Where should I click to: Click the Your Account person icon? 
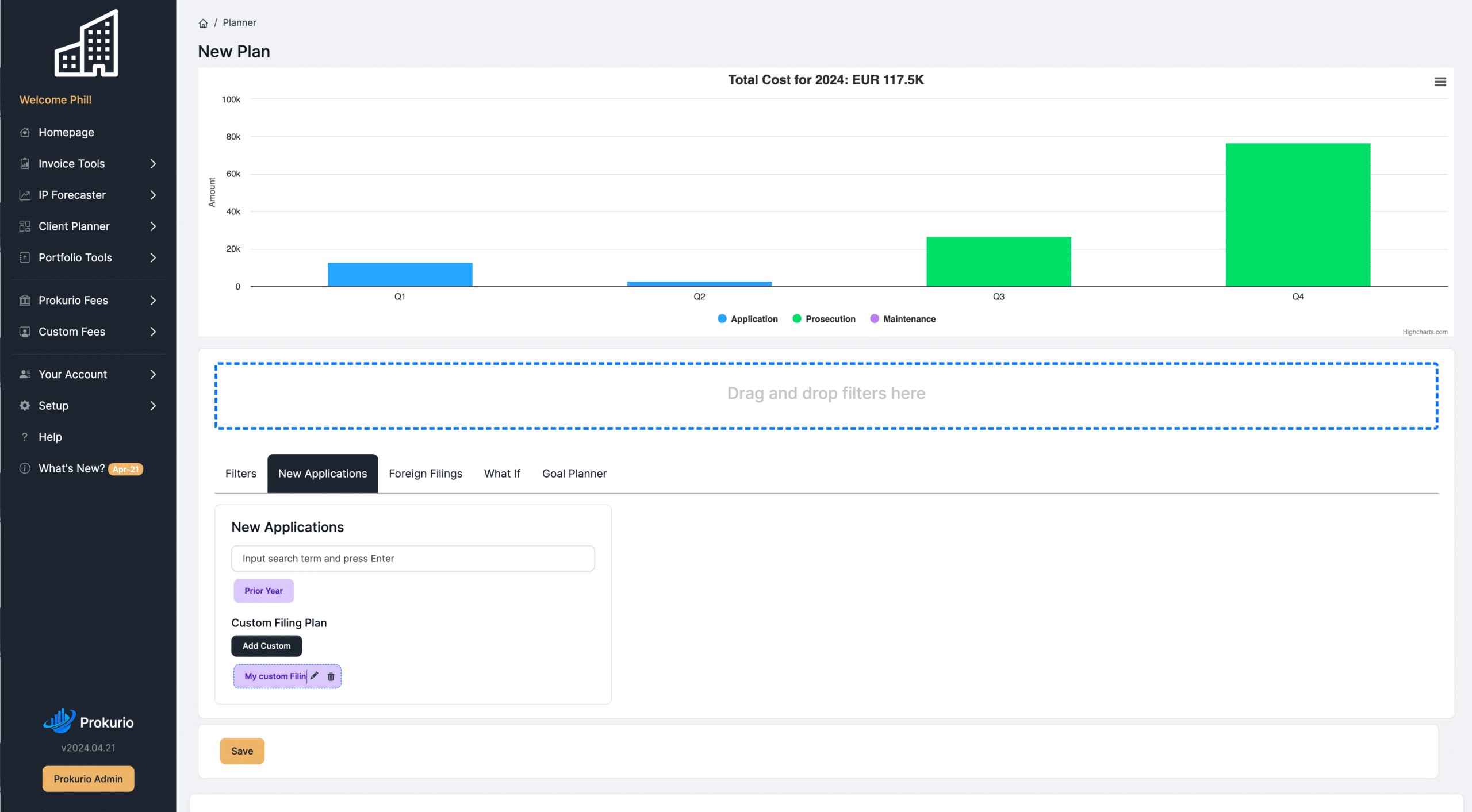[25, 374]
